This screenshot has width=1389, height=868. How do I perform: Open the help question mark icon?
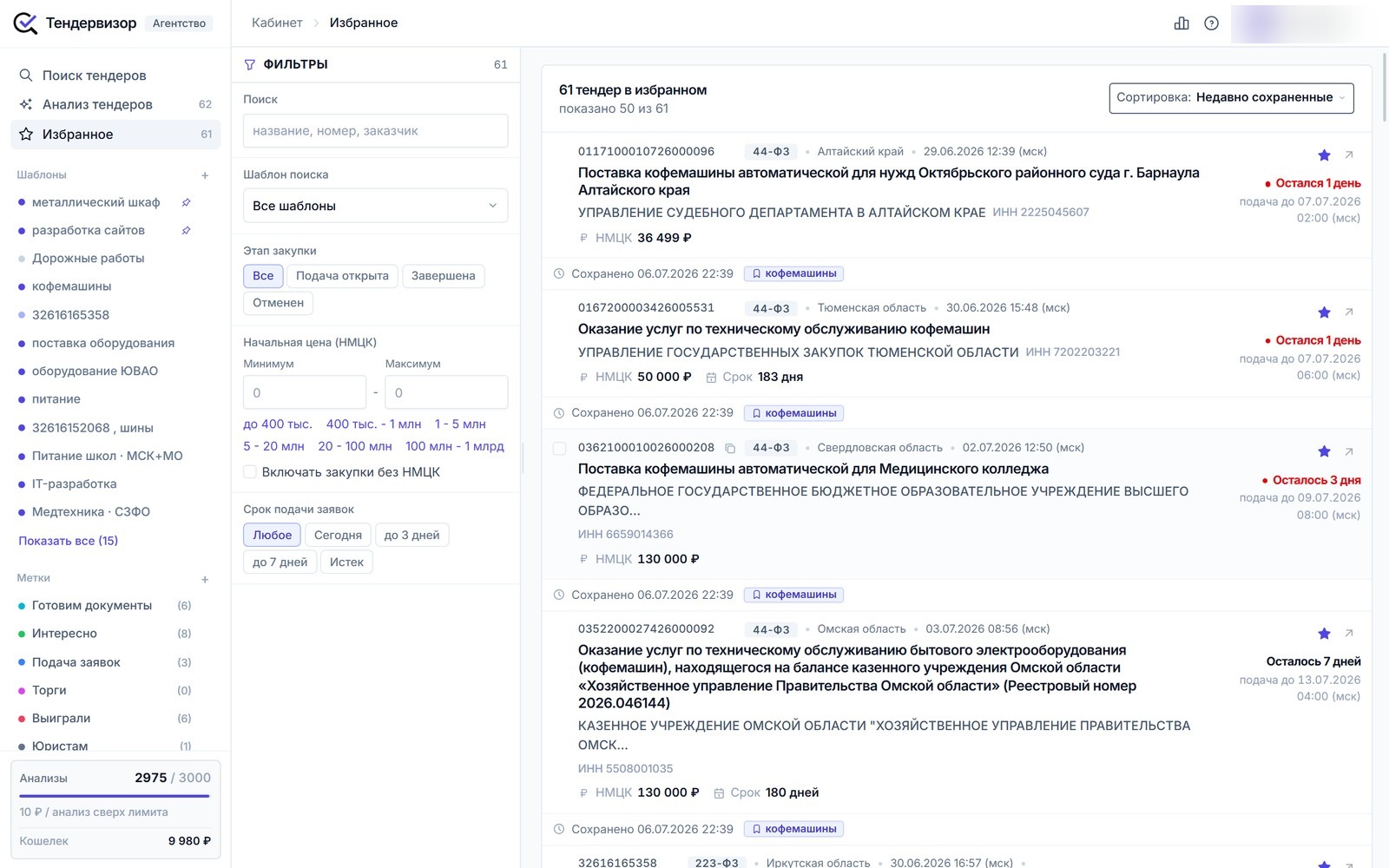(1211, 23)
